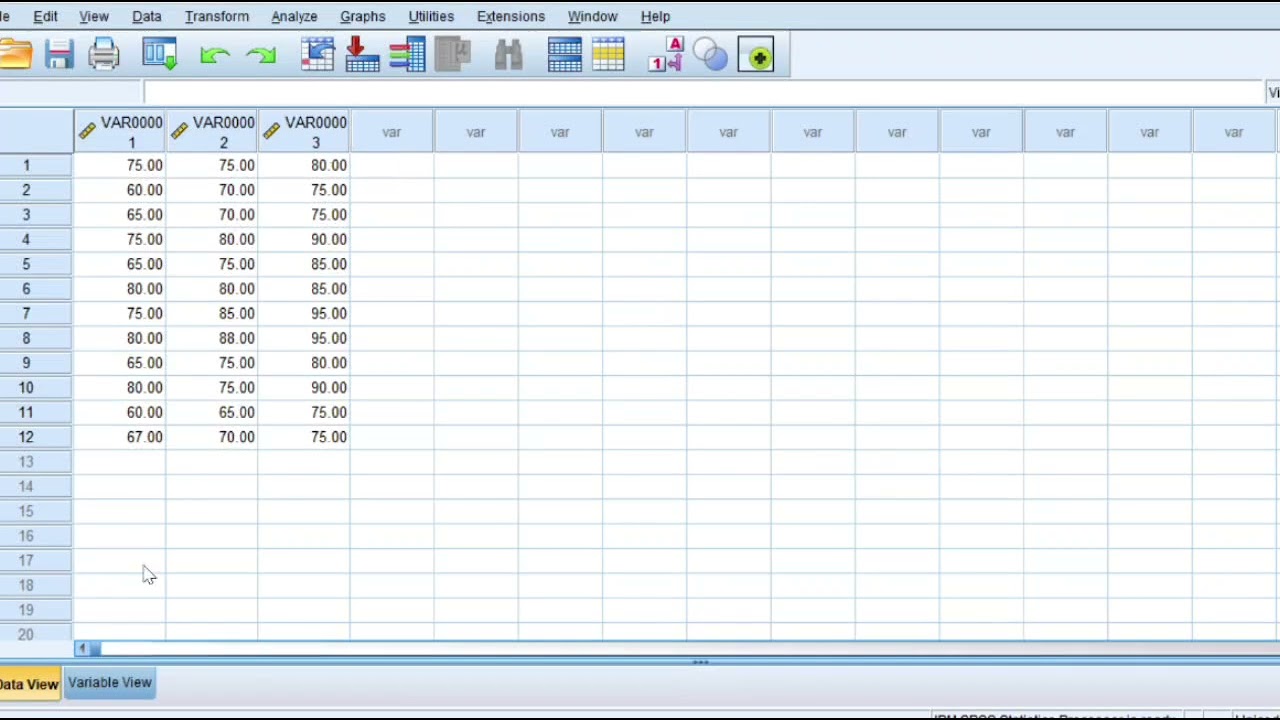Click the 88.00 cell in VAR00002
This screenshot has height=720, width=1280.
click(212, 338)
